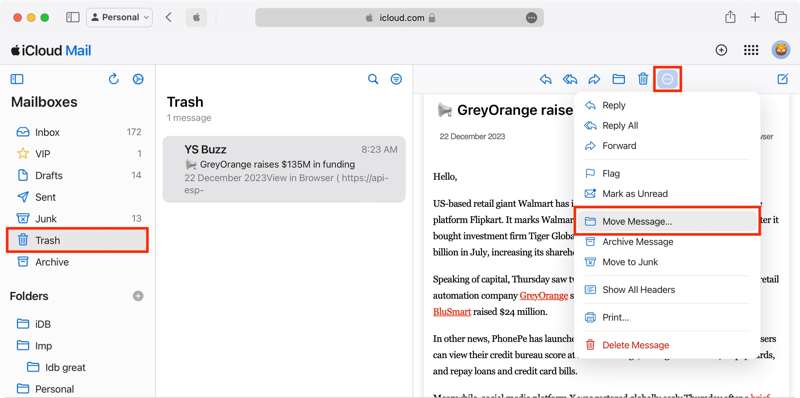Viewport: 800px width, 398px height.
Task: Open the Imp folder
Action: [x=78, y=345]
